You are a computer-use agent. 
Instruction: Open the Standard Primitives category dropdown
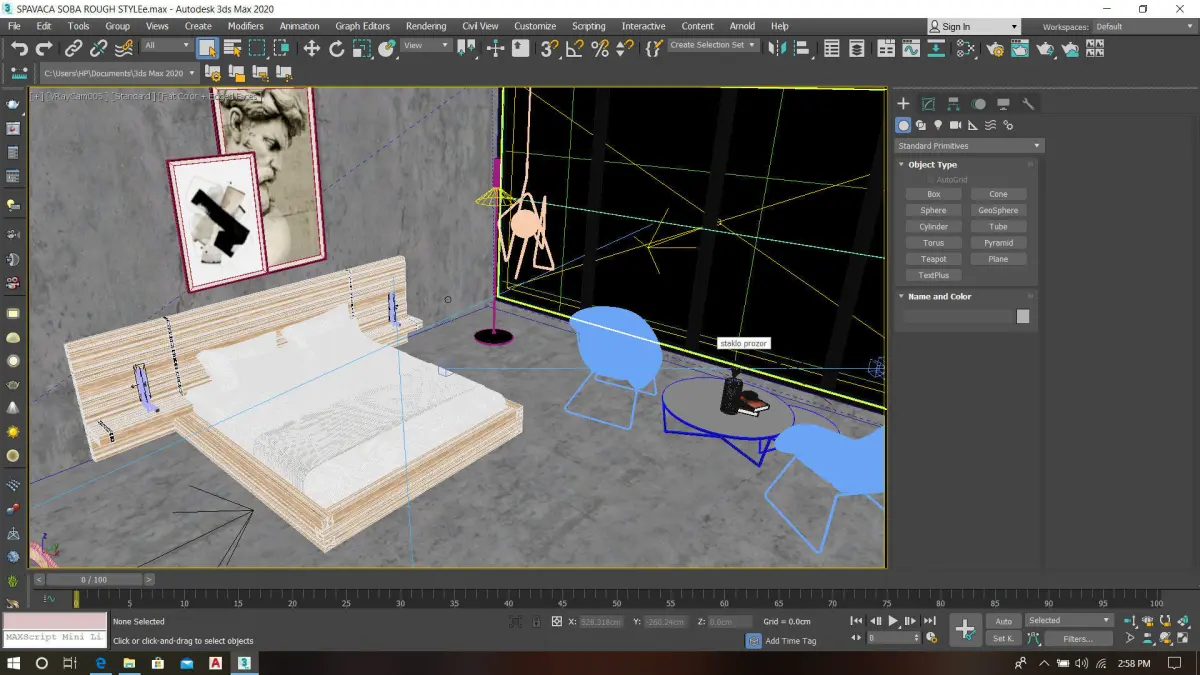pyautogui.click(x=969, y=146)
